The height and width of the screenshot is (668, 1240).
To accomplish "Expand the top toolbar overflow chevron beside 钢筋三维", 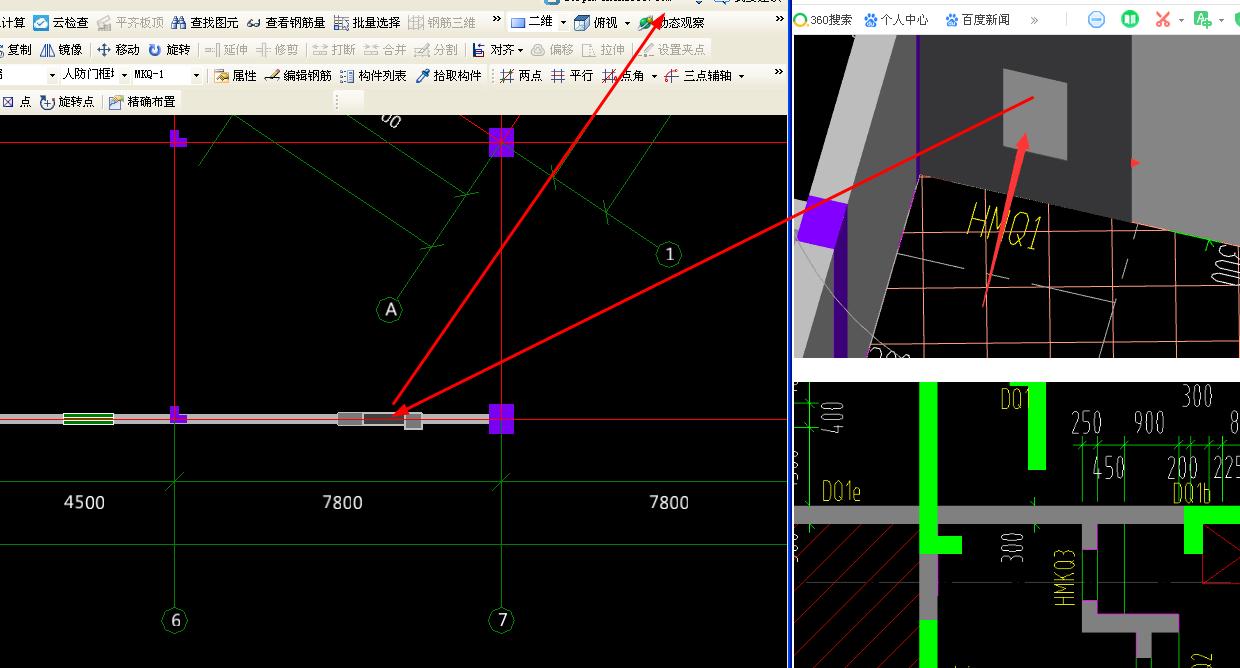I will tap(497, 20).
